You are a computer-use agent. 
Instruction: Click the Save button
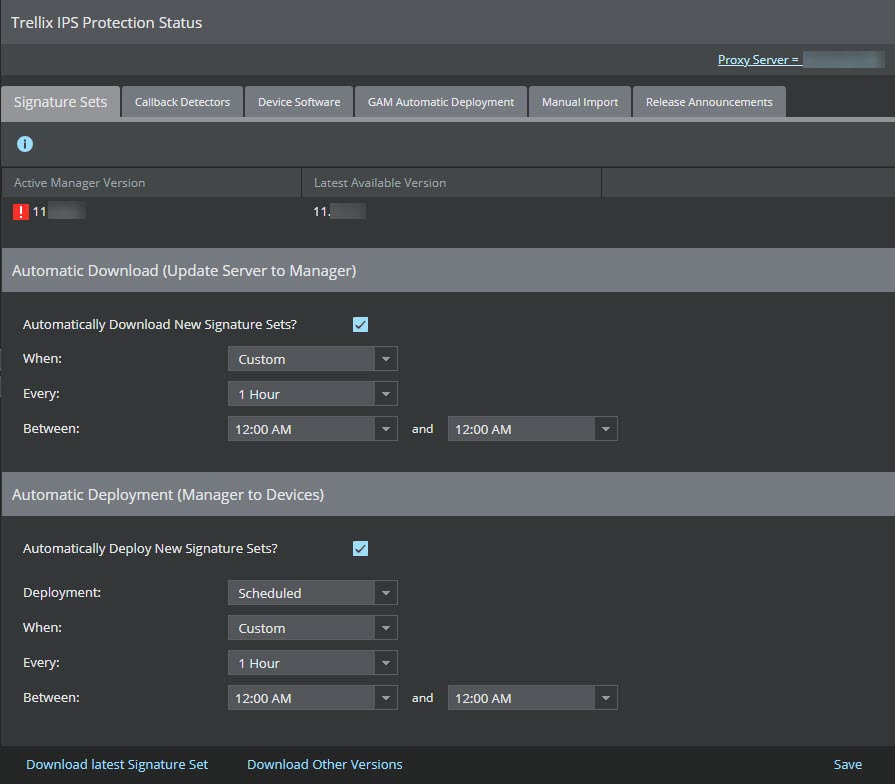848,764
